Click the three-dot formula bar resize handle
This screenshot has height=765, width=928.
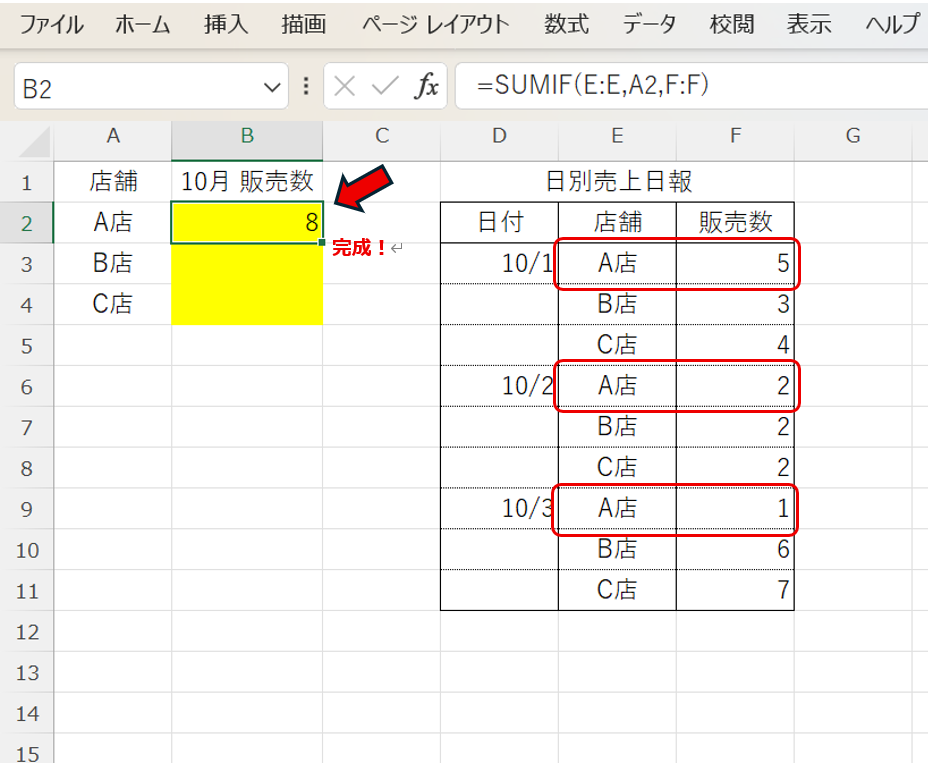pos(306,88)
